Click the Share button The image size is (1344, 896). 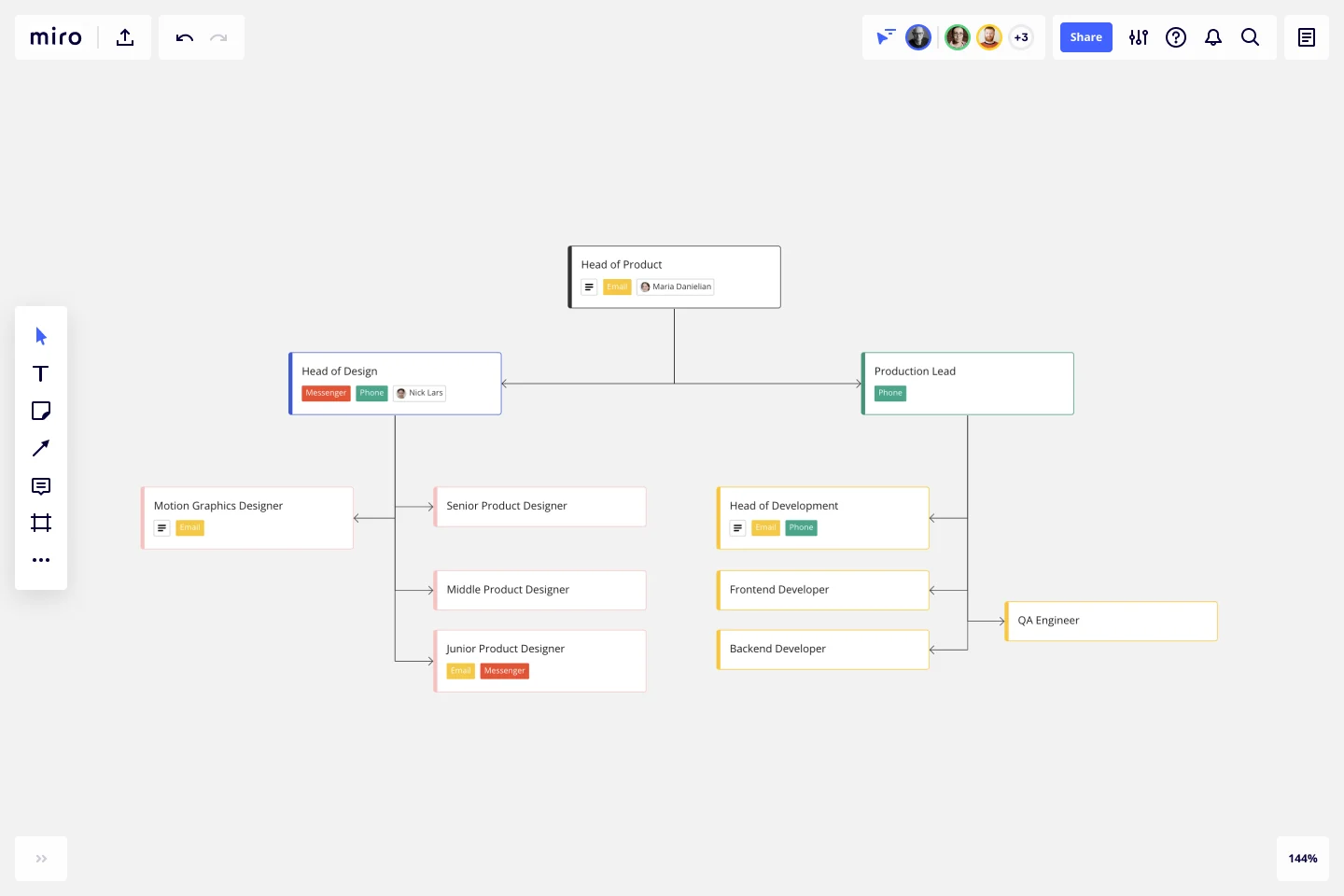pos(1086,37)
